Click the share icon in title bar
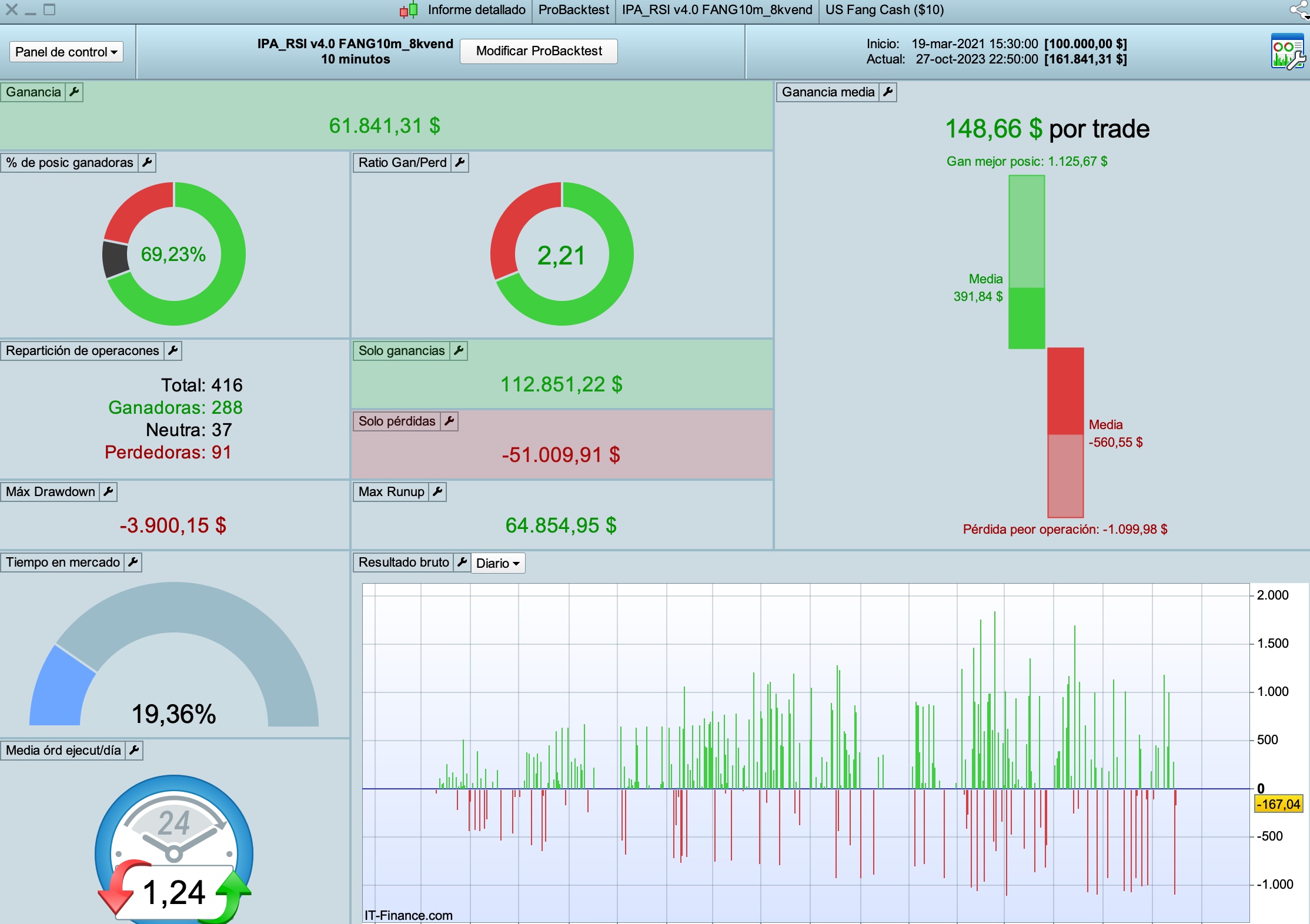Viewport: 1310px width, 924px height. pyautogui.click(x=1299, y=10)
